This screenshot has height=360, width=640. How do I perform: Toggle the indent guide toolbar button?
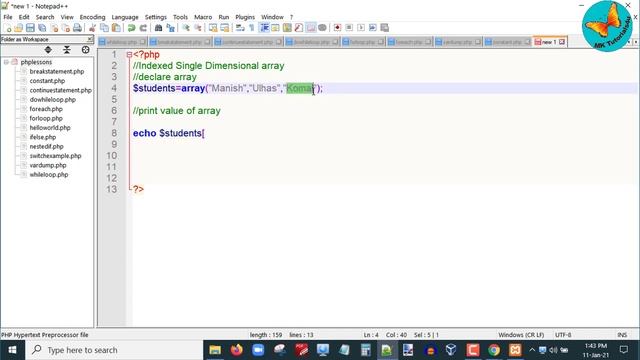[x=264, y=28]
